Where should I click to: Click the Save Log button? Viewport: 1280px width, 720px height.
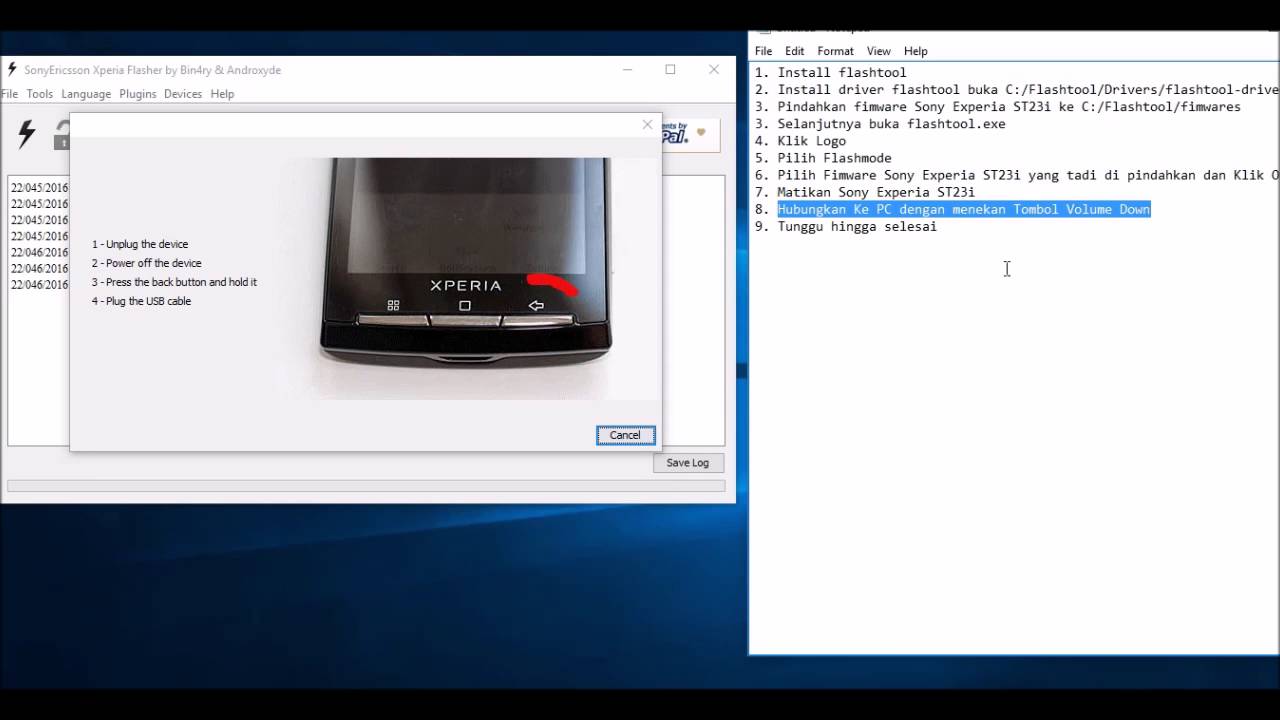click(687, 463)
